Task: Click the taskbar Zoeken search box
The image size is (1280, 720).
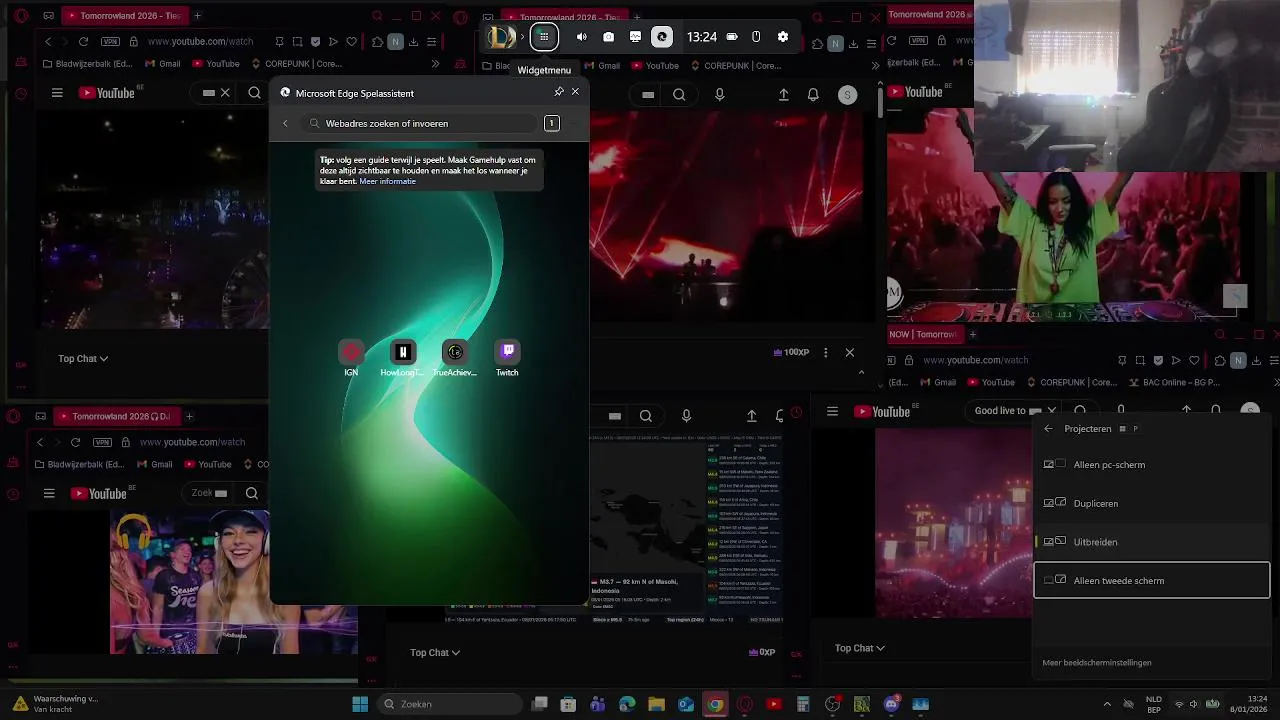Action: point(450,704)
